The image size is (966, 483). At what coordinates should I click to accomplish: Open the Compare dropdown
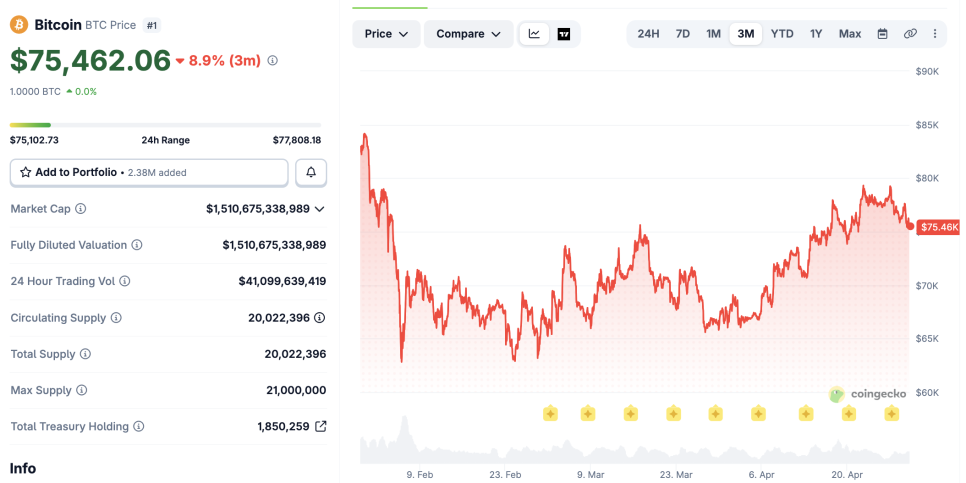pos(468,34)
